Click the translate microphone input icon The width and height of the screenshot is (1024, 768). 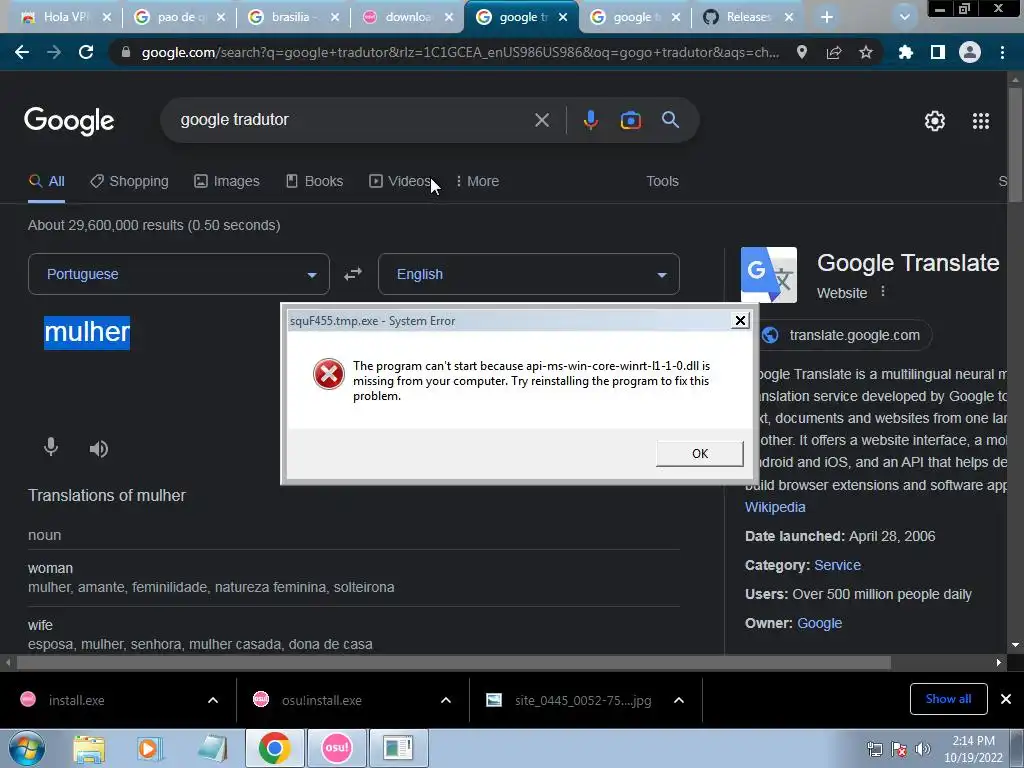pos(51,447)
